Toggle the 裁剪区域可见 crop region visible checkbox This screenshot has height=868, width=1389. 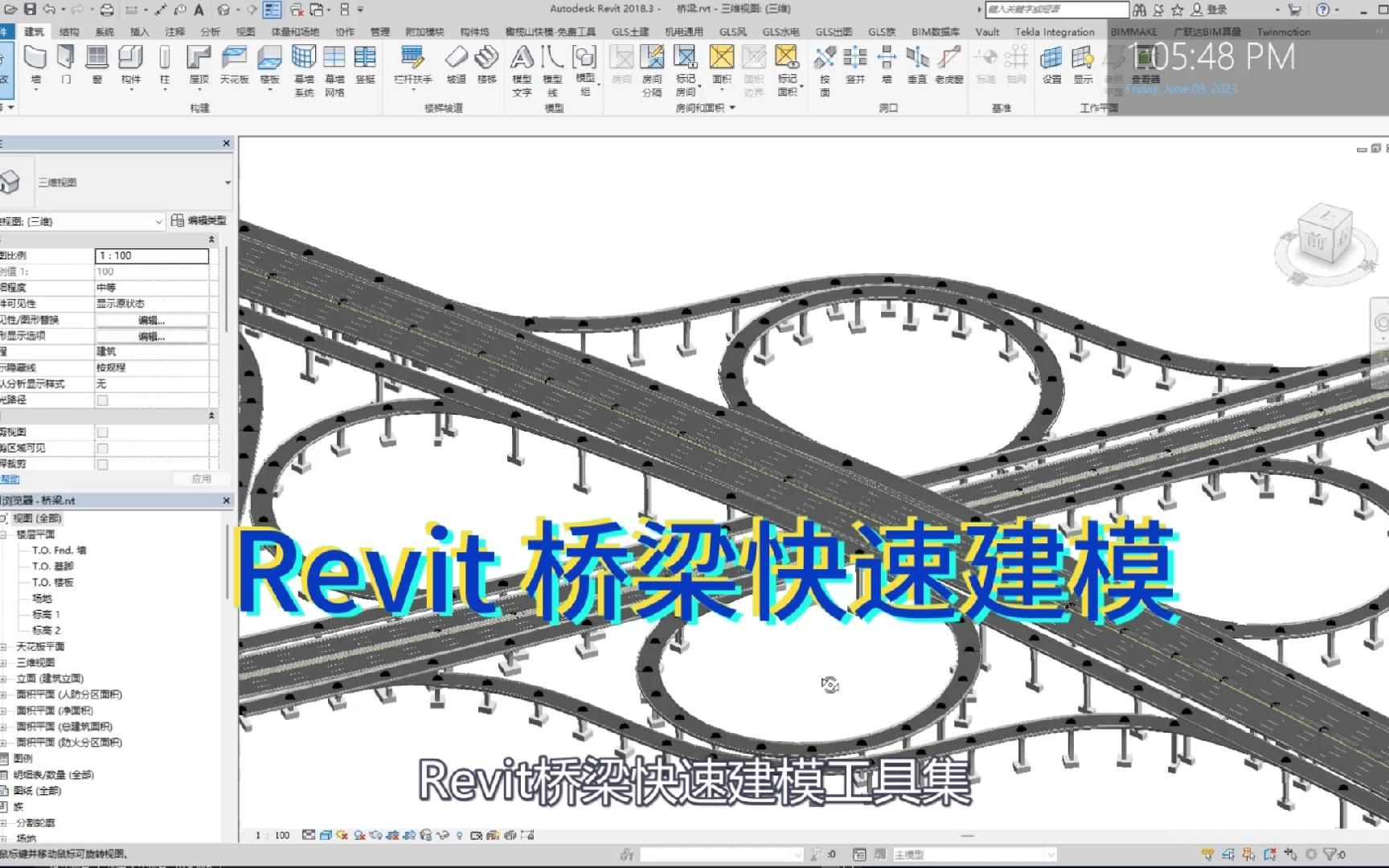pyautogui.click(x=102, y=448)
